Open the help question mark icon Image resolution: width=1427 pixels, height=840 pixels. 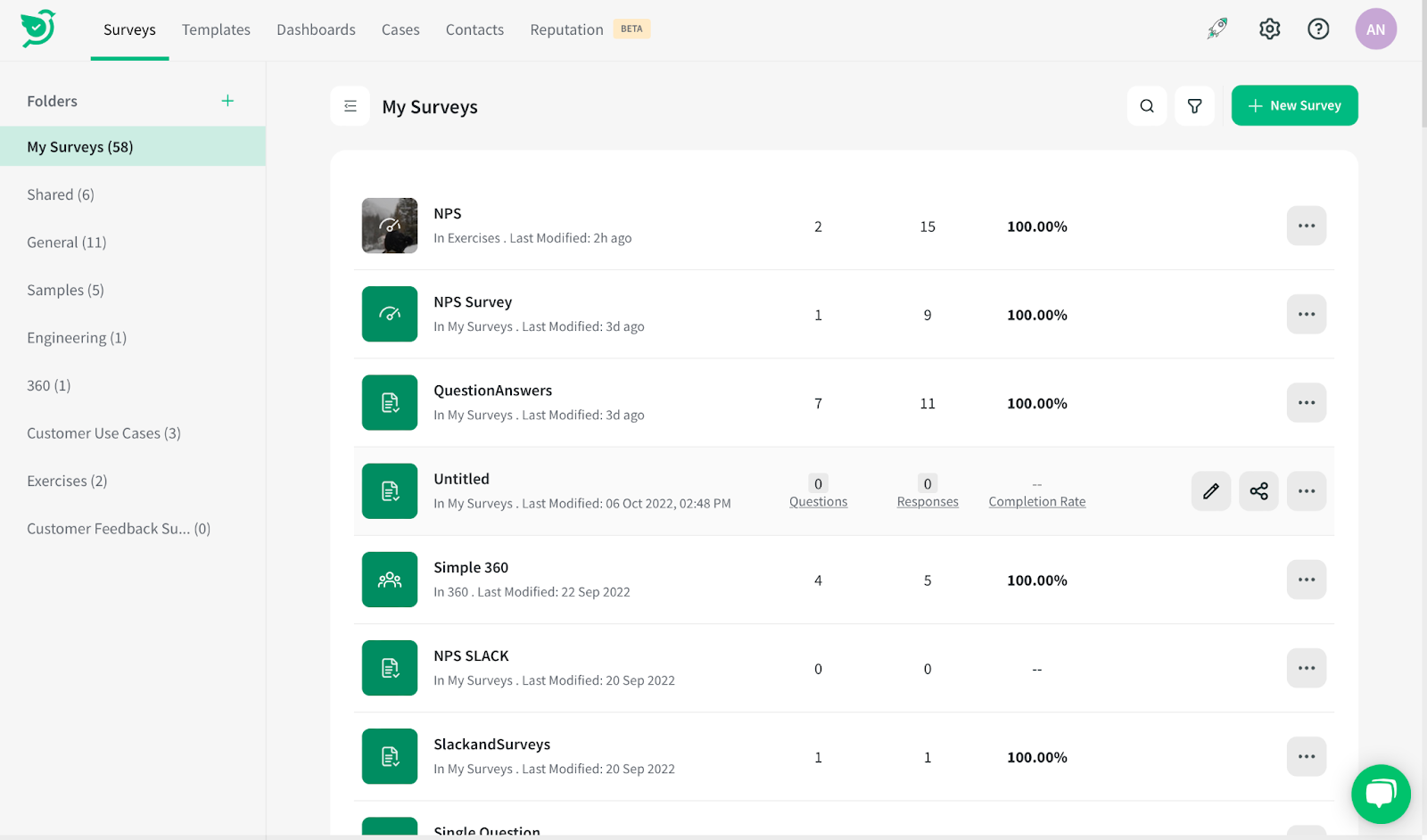point(1318,29)
